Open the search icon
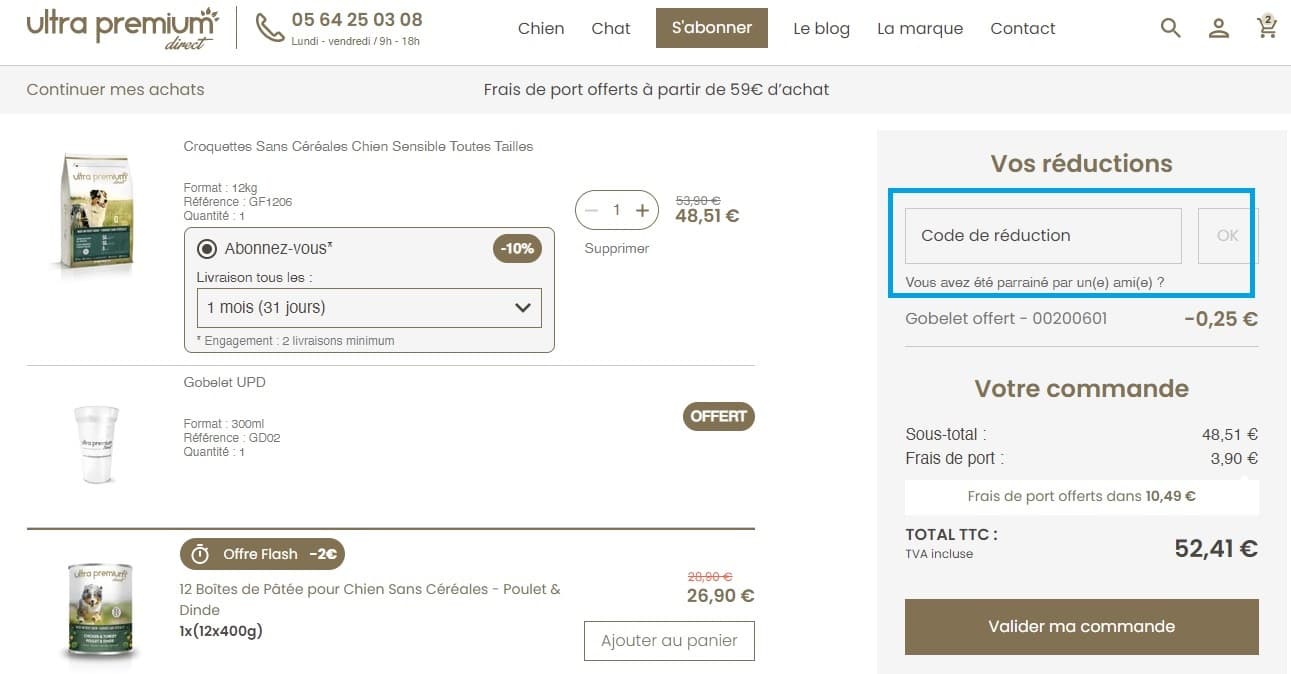Image resolution: width=1291 pixels, height=674 pixels. (x=1169, y=28)
